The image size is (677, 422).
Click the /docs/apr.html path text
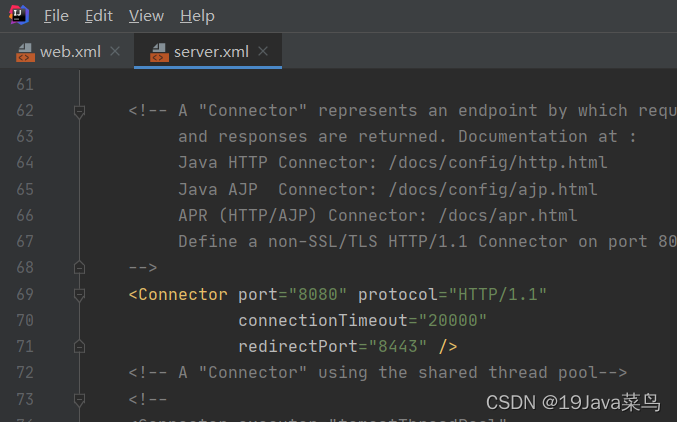pos(508,216)
